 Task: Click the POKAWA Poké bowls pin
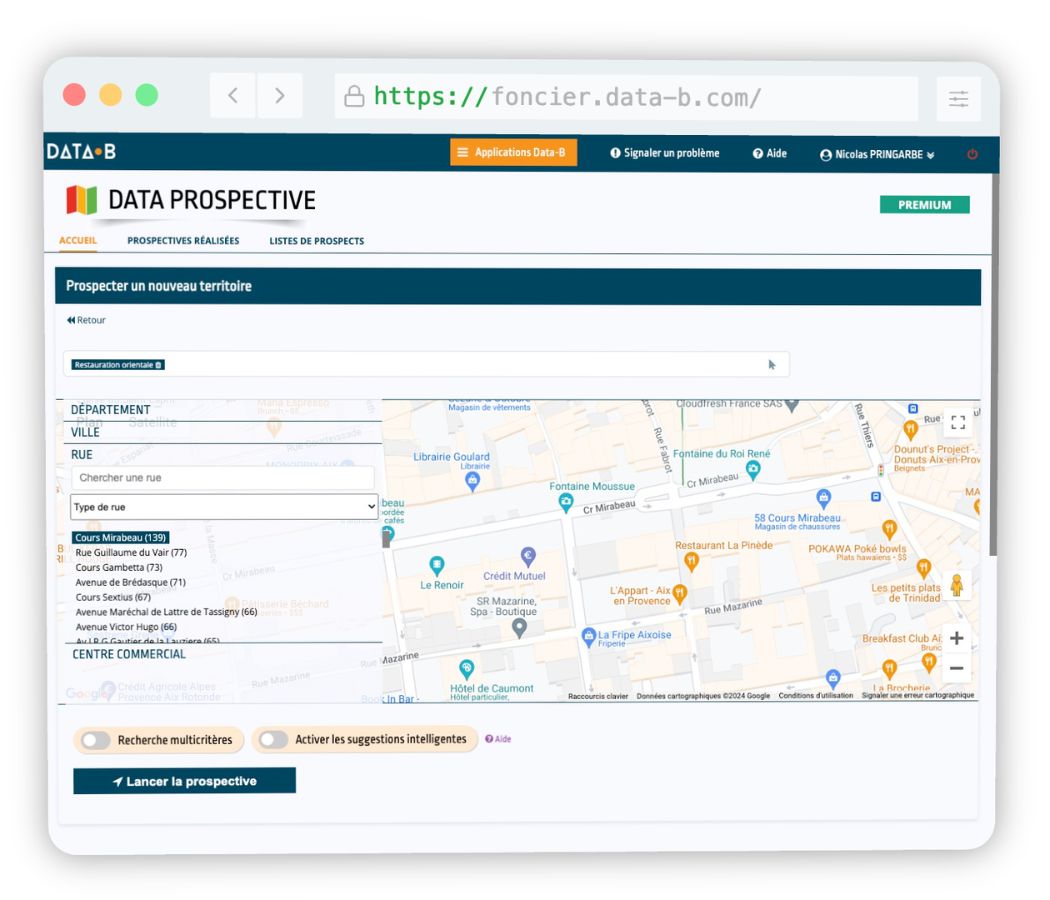point(889,530)
